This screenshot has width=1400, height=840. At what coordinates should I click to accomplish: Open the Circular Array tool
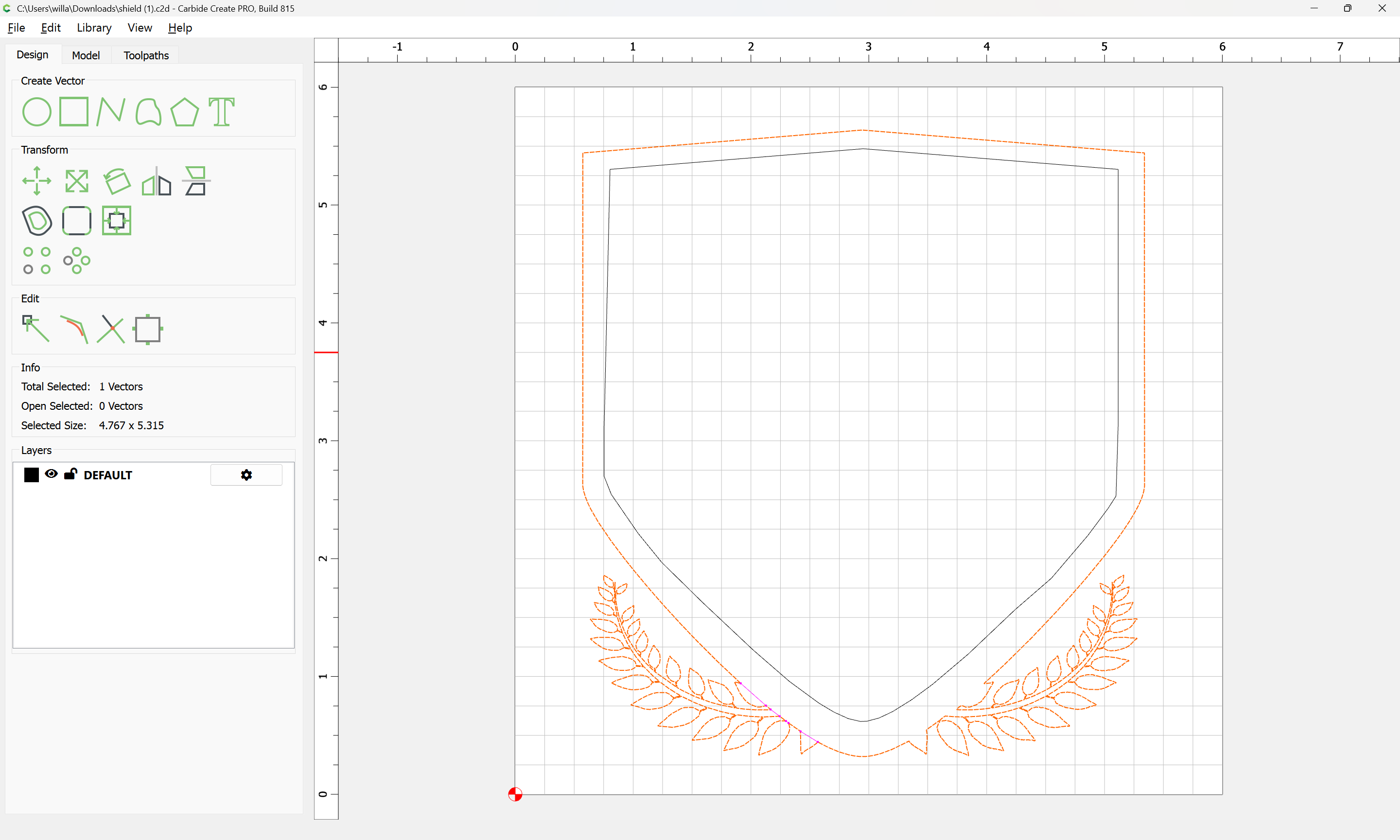[x=76, y=261]
